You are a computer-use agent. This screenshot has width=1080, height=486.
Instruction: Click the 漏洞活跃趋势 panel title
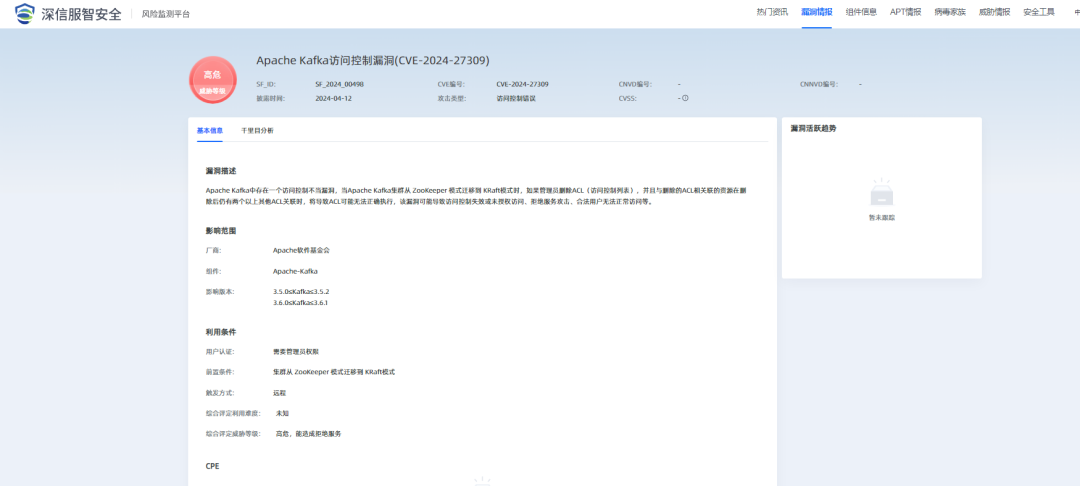coord(813,129)
